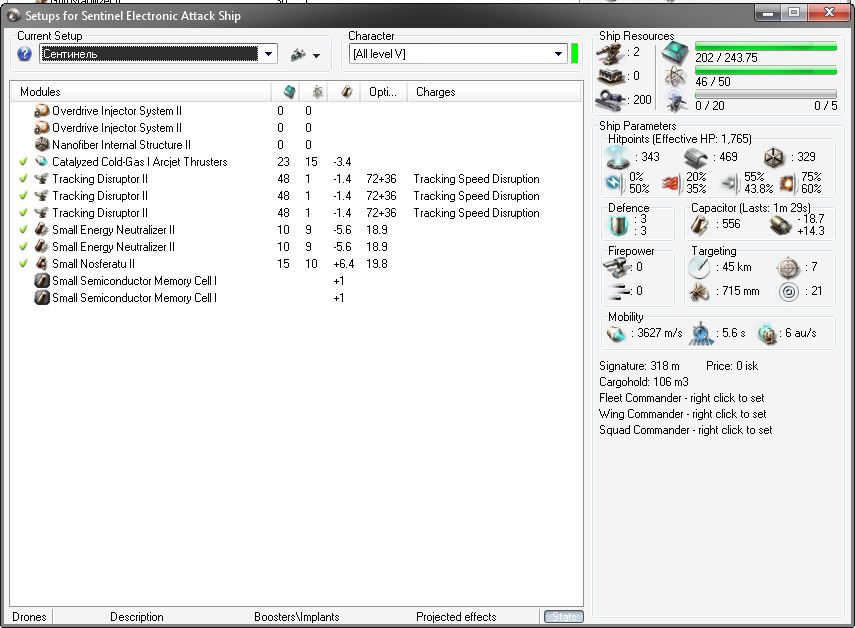This screenshot has height=628, width=855.
Task: Click the Cargohold: 106 m3 text
Action: tap(643, 382)
